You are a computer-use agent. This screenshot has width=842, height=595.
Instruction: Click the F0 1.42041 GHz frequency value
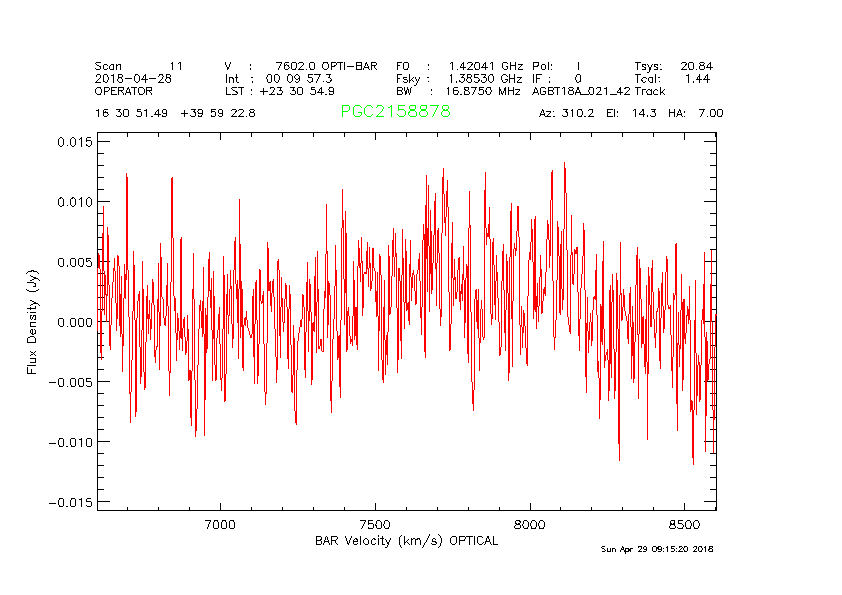[x=459, y=65]
